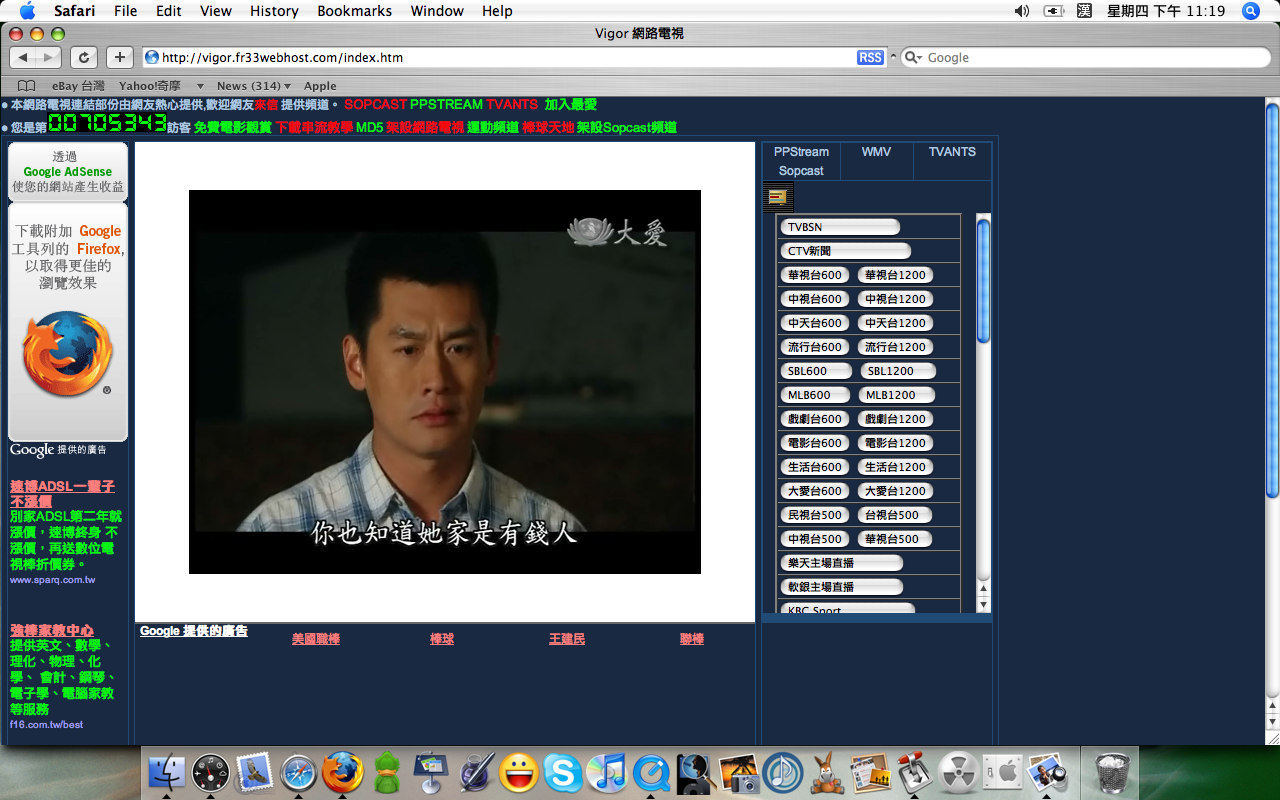Expand the Yahoo!奇摩 bookmark folder arrow
1280x800 pixels.
[x=200, y=86]
